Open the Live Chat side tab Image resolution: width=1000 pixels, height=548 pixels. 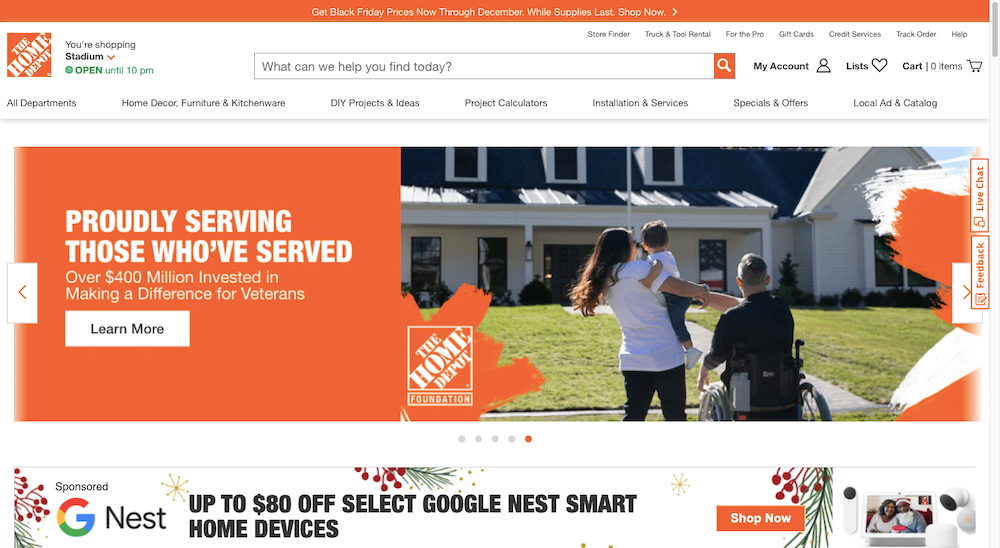(980, 196)
